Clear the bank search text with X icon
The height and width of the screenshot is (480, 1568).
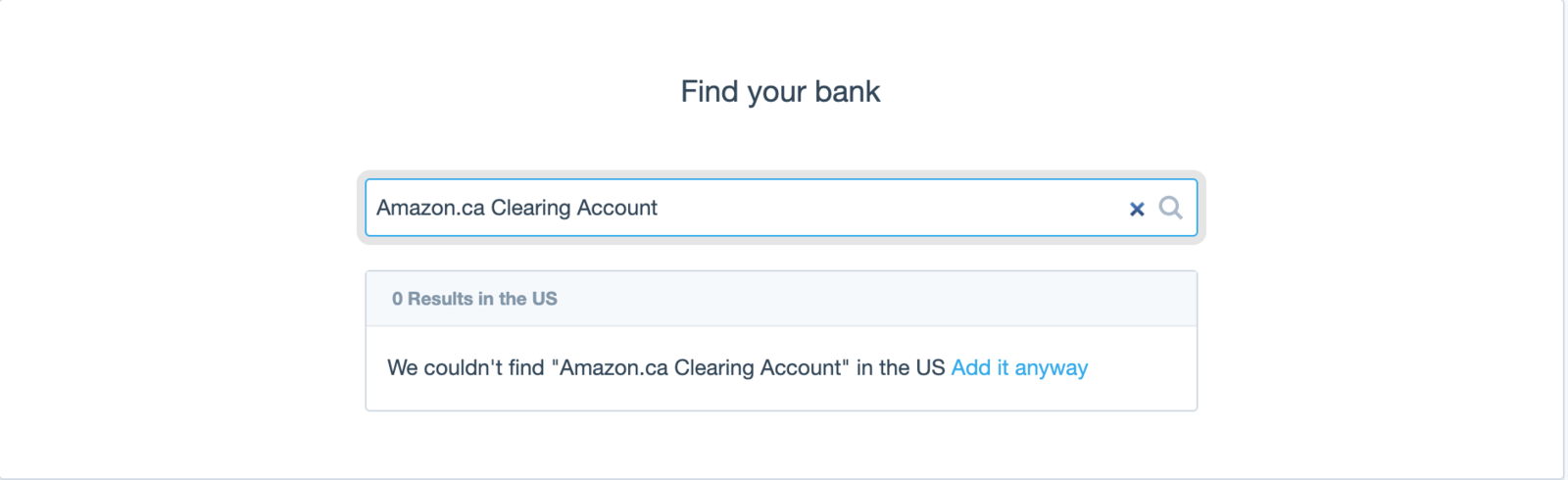click(1137, 209)
